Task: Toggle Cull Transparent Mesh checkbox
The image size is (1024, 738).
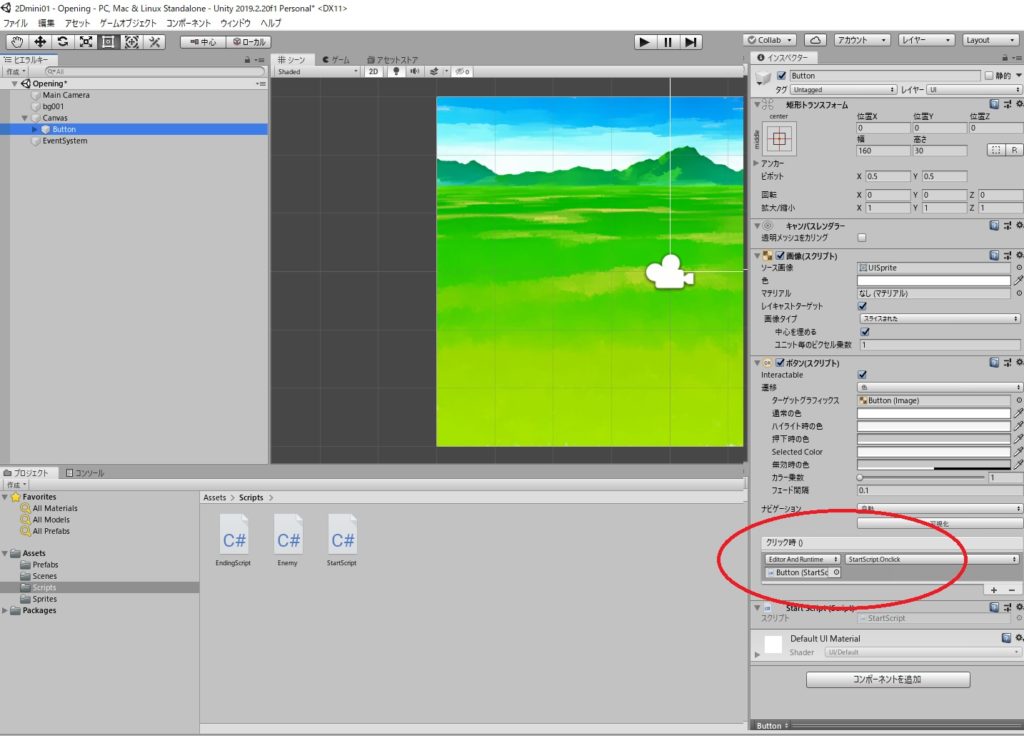Action: click(x=862, y=238)
